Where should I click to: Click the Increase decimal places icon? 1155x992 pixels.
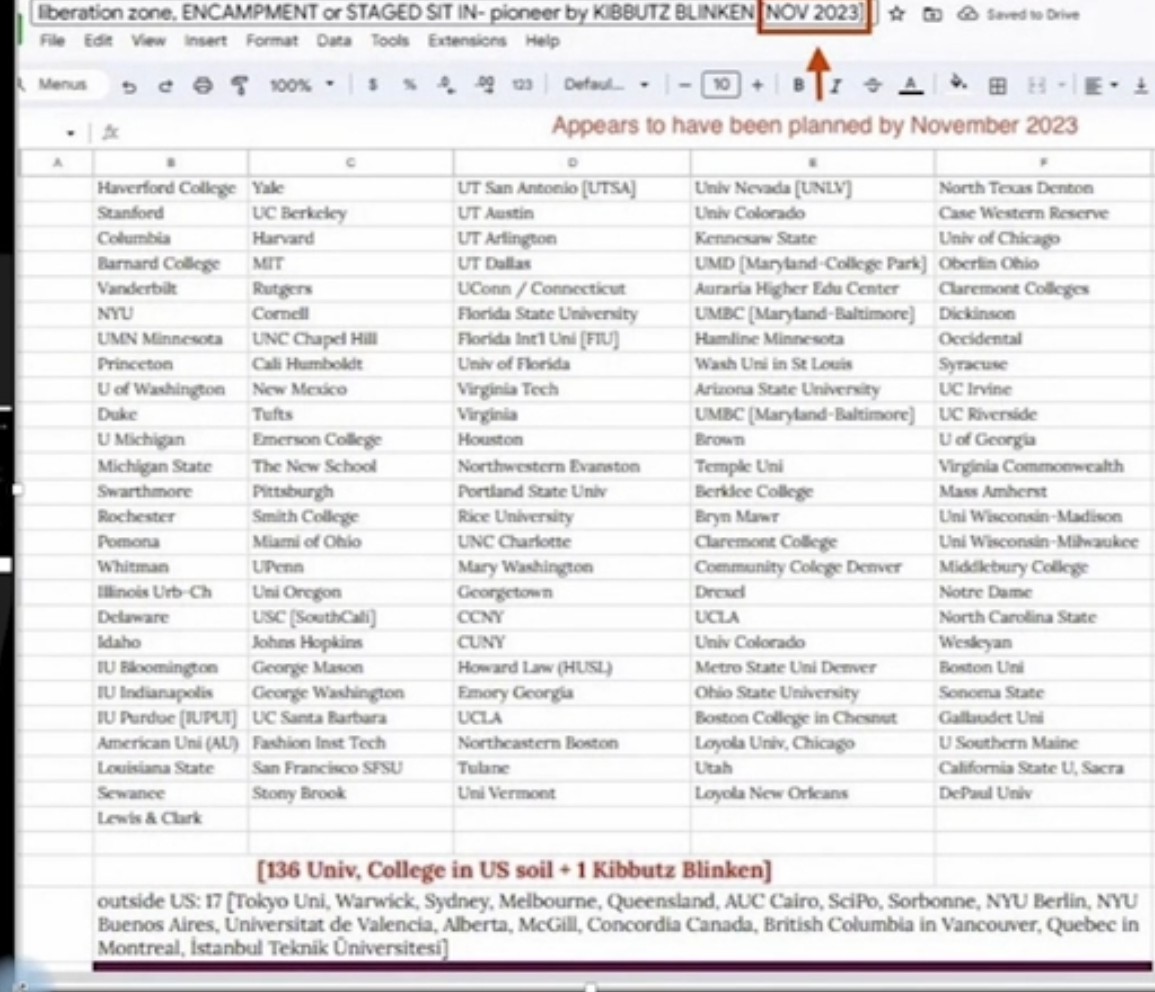pyautogui.click(x=484, y=85)
